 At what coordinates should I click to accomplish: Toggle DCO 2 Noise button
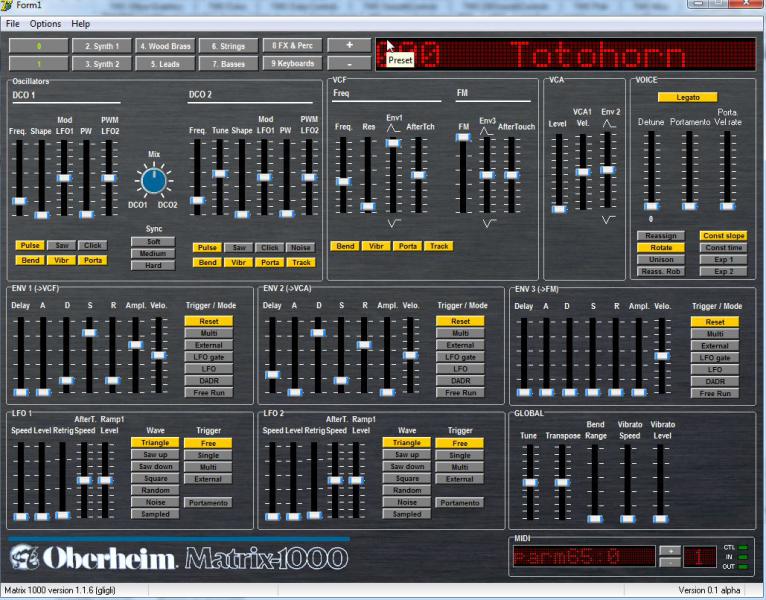click(x=301, y=248)
